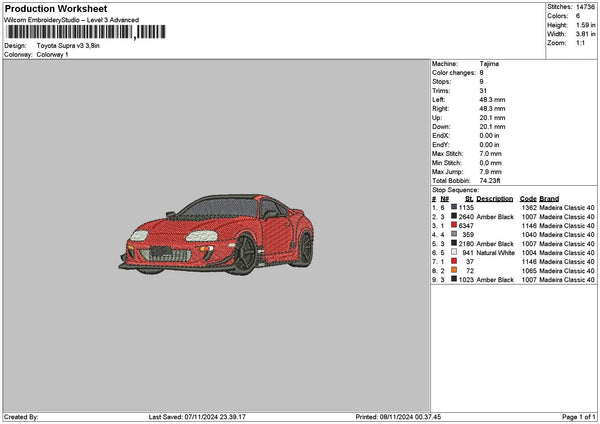Click the Up value '20.1 mm'

492,118
